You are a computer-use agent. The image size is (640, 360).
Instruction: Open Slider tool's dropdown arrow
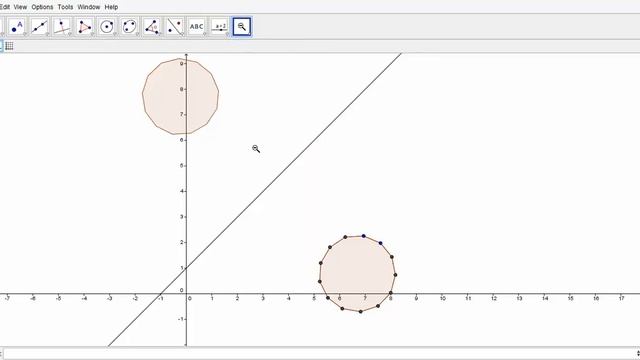click(x=227, y=34)
